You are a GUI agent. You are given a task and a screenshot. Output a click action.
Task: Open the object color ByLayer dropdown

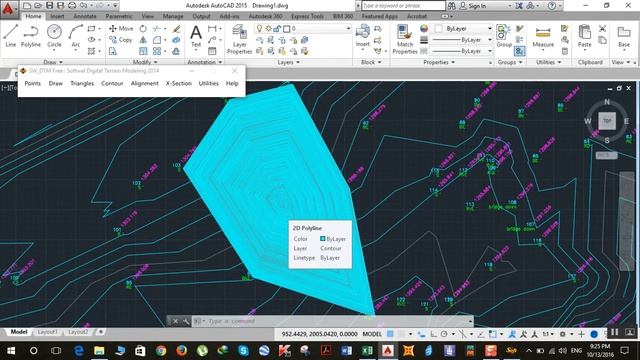point(489,29)
